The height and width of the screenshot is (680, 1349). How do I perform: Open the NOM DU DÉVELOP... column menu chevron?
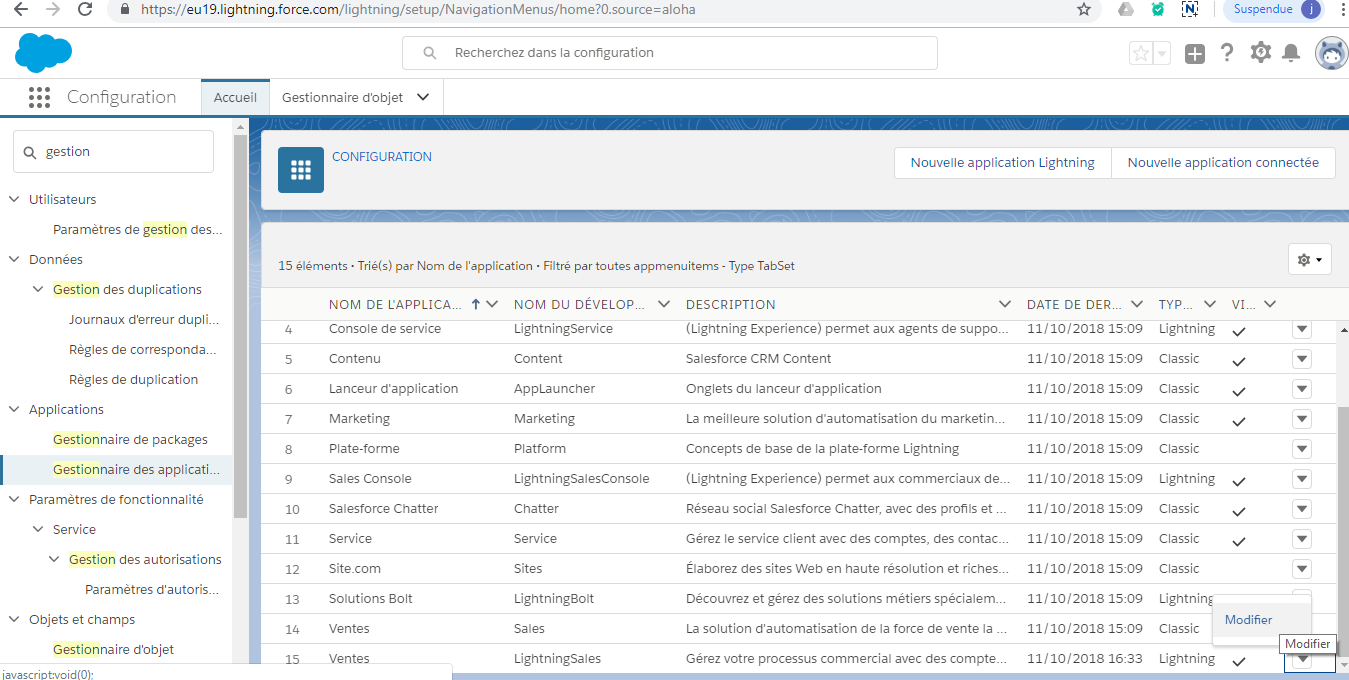tap(663, 305)
